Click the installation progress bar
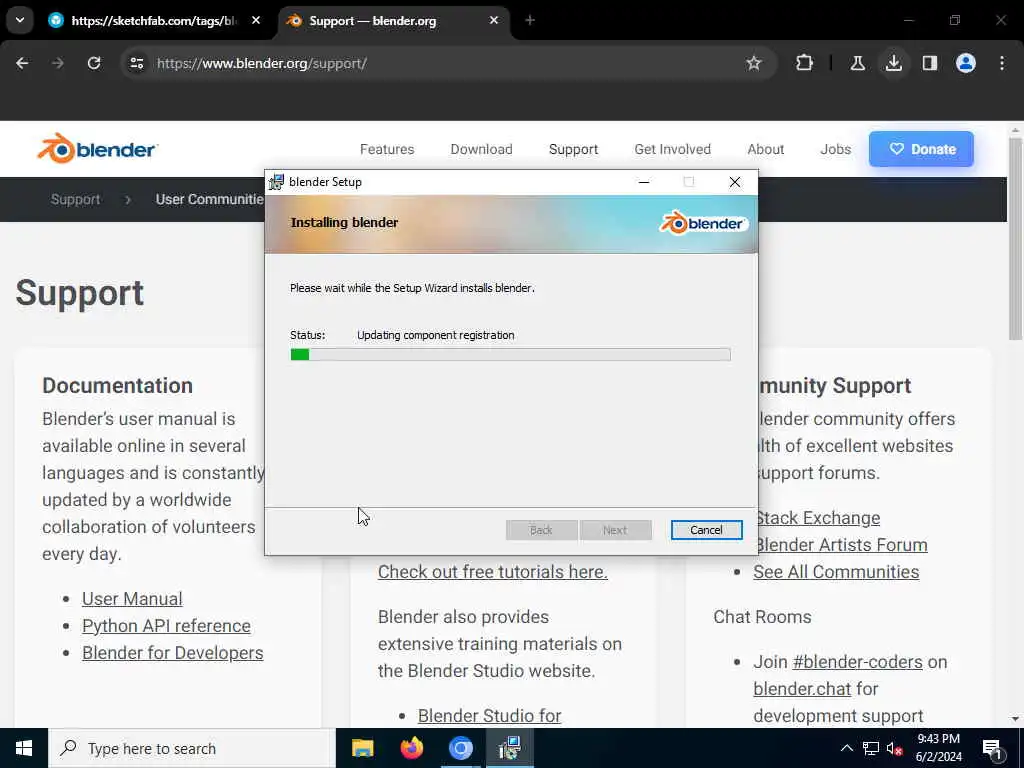Viewport: 1024px width, 768px height. click(x=510, y=354)
